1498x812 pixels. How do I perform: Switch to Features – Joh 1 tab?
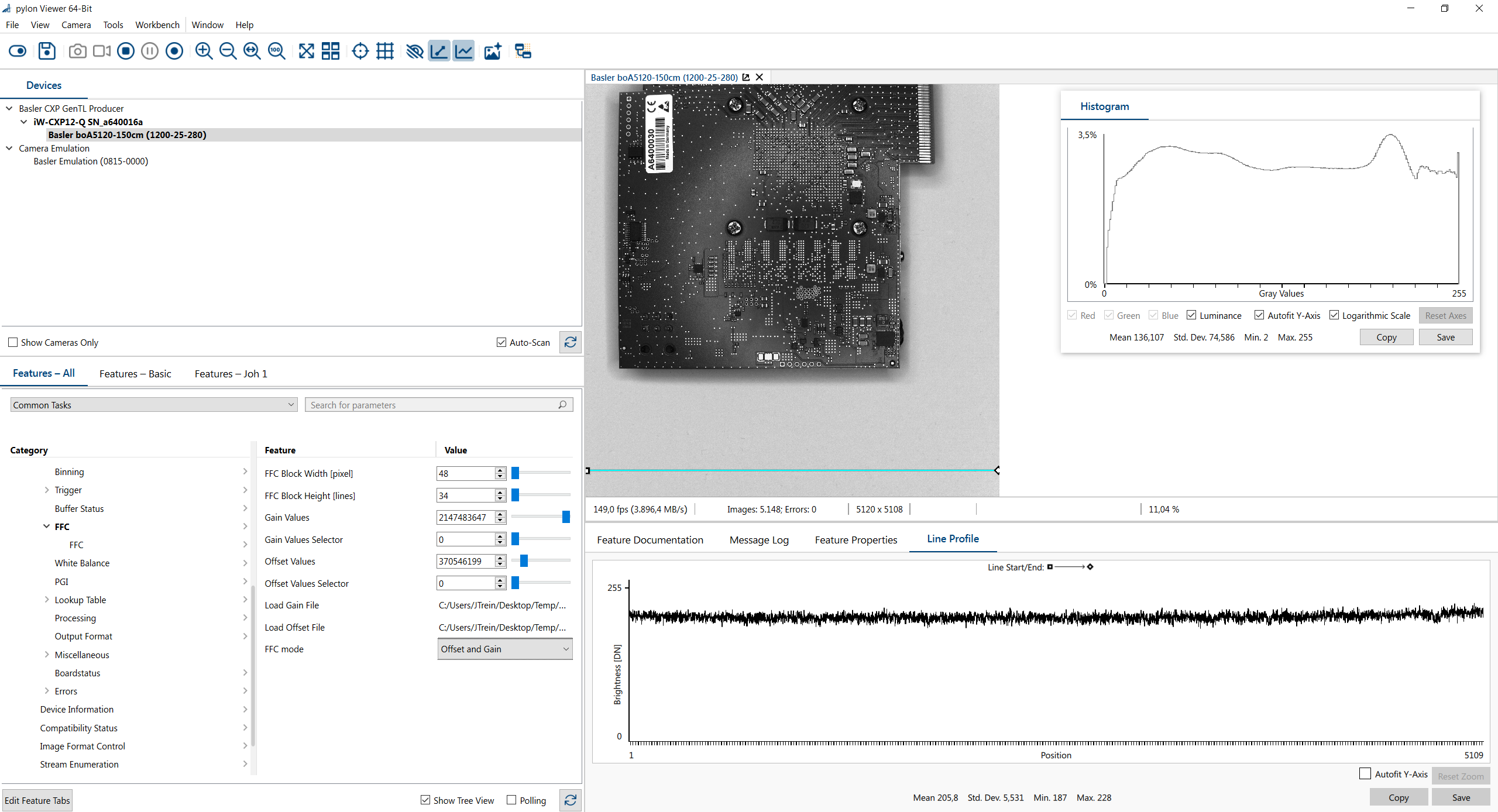click(231, 374)
